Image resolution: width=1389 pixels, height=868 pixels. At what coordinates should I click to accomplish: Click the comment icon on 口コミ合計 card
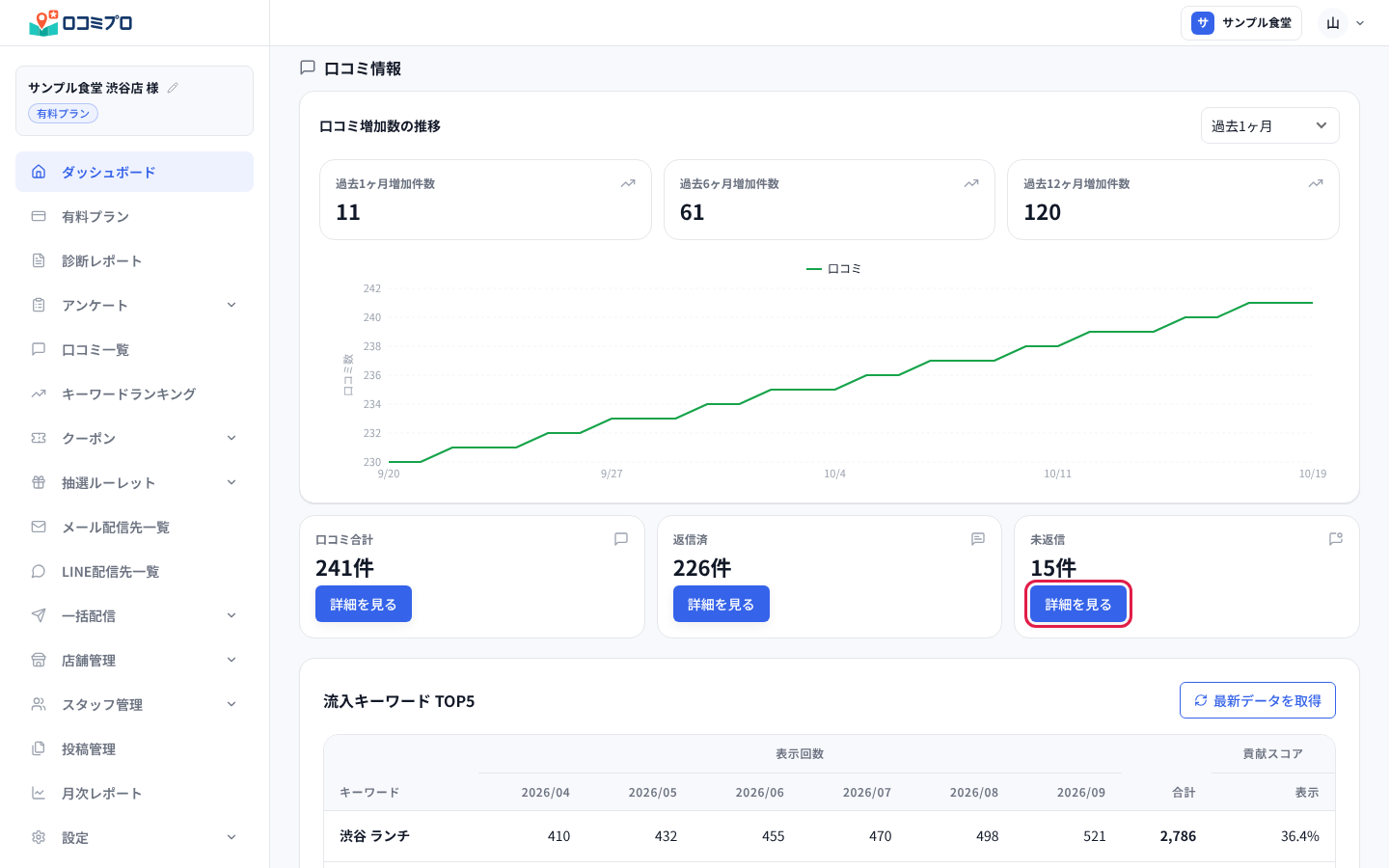621,539
